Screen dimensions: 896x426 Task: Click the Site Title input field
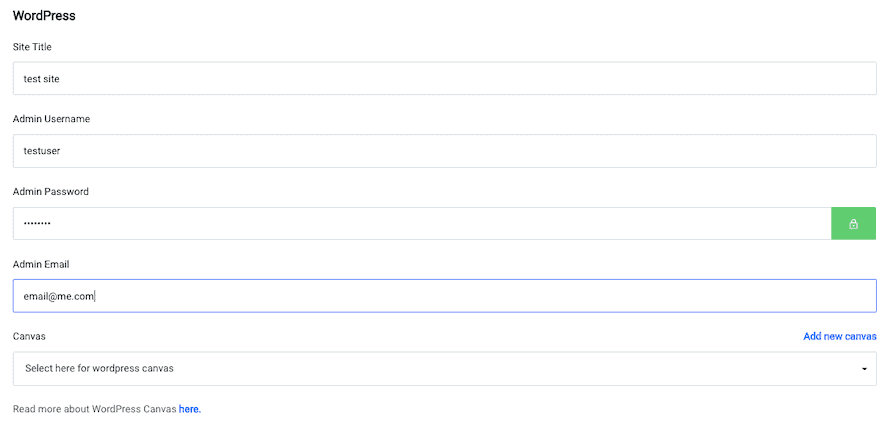[444, 79]
